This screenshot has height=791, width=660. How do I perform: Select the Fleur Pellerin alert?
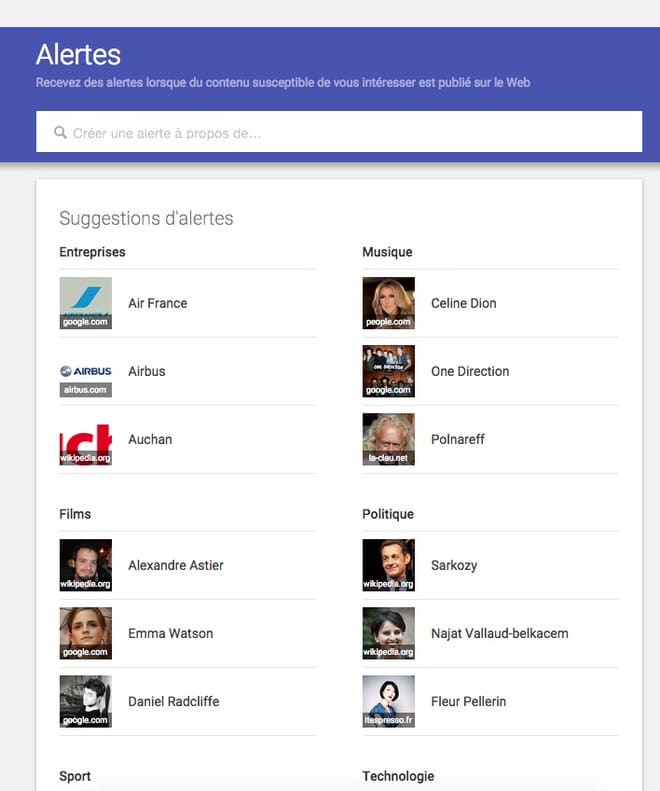coord(468,702)
